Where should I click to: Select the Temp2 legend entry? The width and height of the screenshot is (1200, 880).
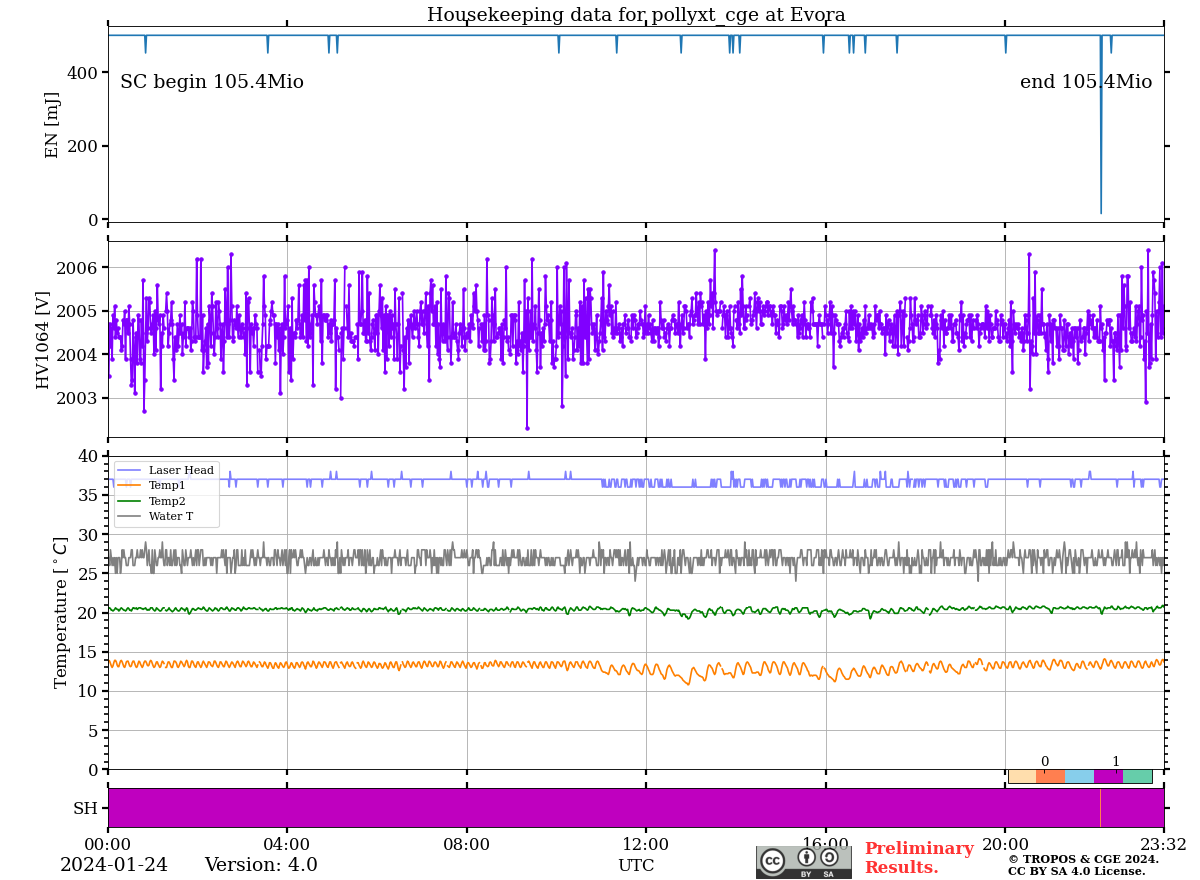(152, 501)
